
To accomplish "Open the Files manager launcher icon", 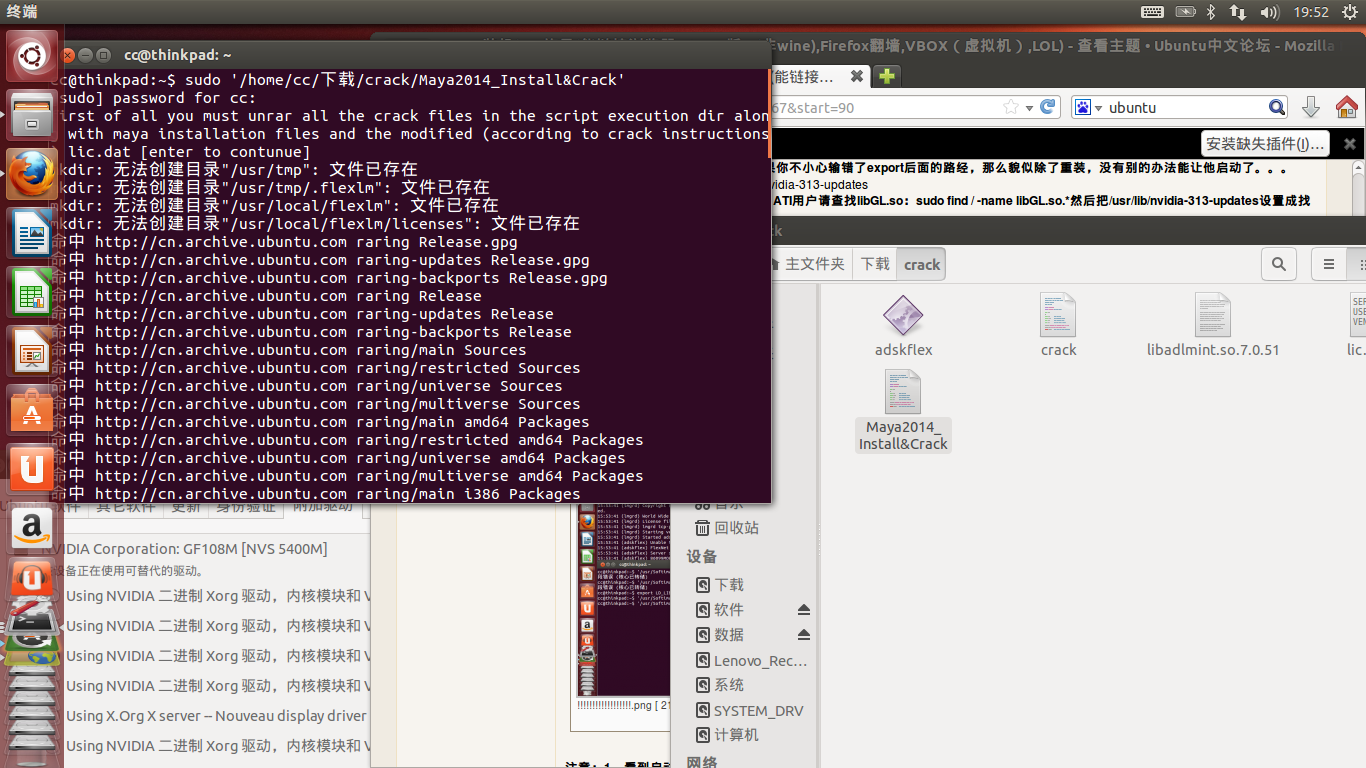I will 32,114.
